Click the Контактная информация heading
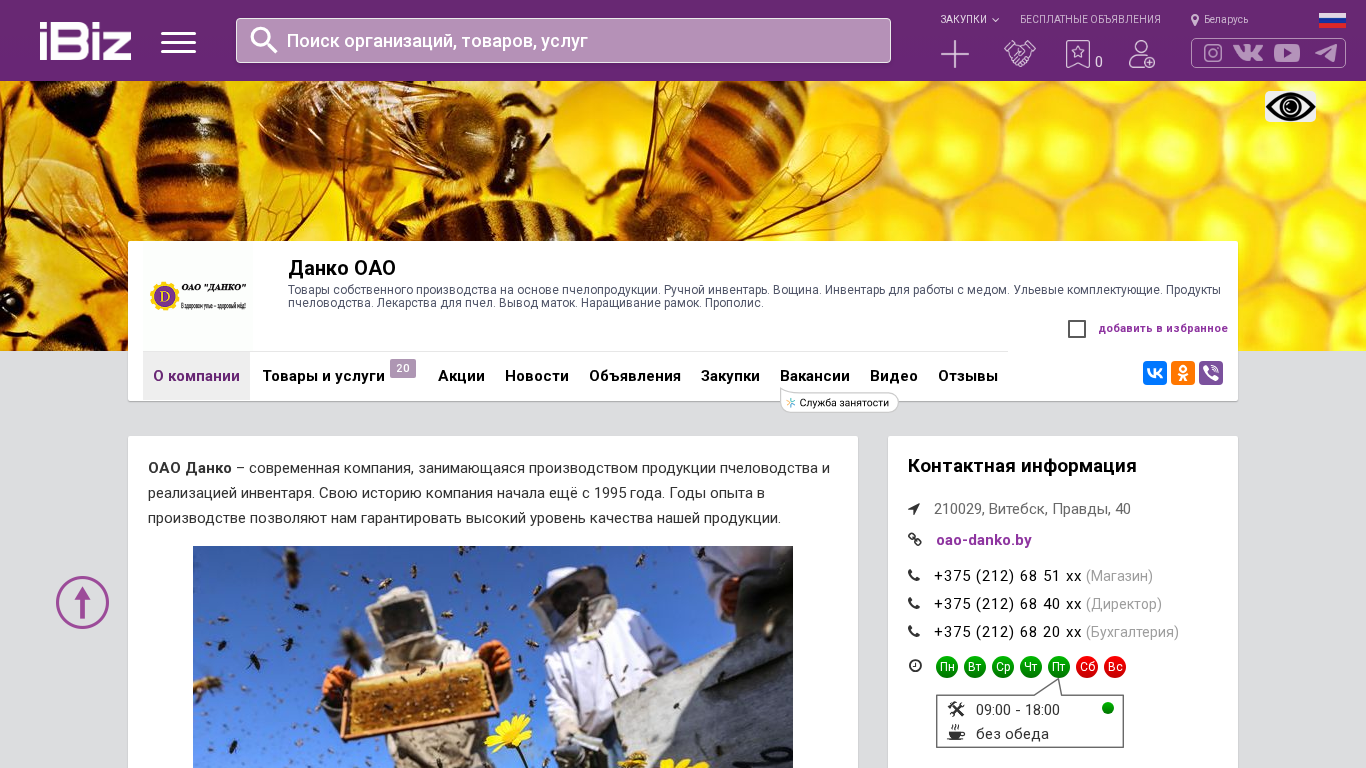The width and height of the screenshot is (1366, 768). 1022,466
